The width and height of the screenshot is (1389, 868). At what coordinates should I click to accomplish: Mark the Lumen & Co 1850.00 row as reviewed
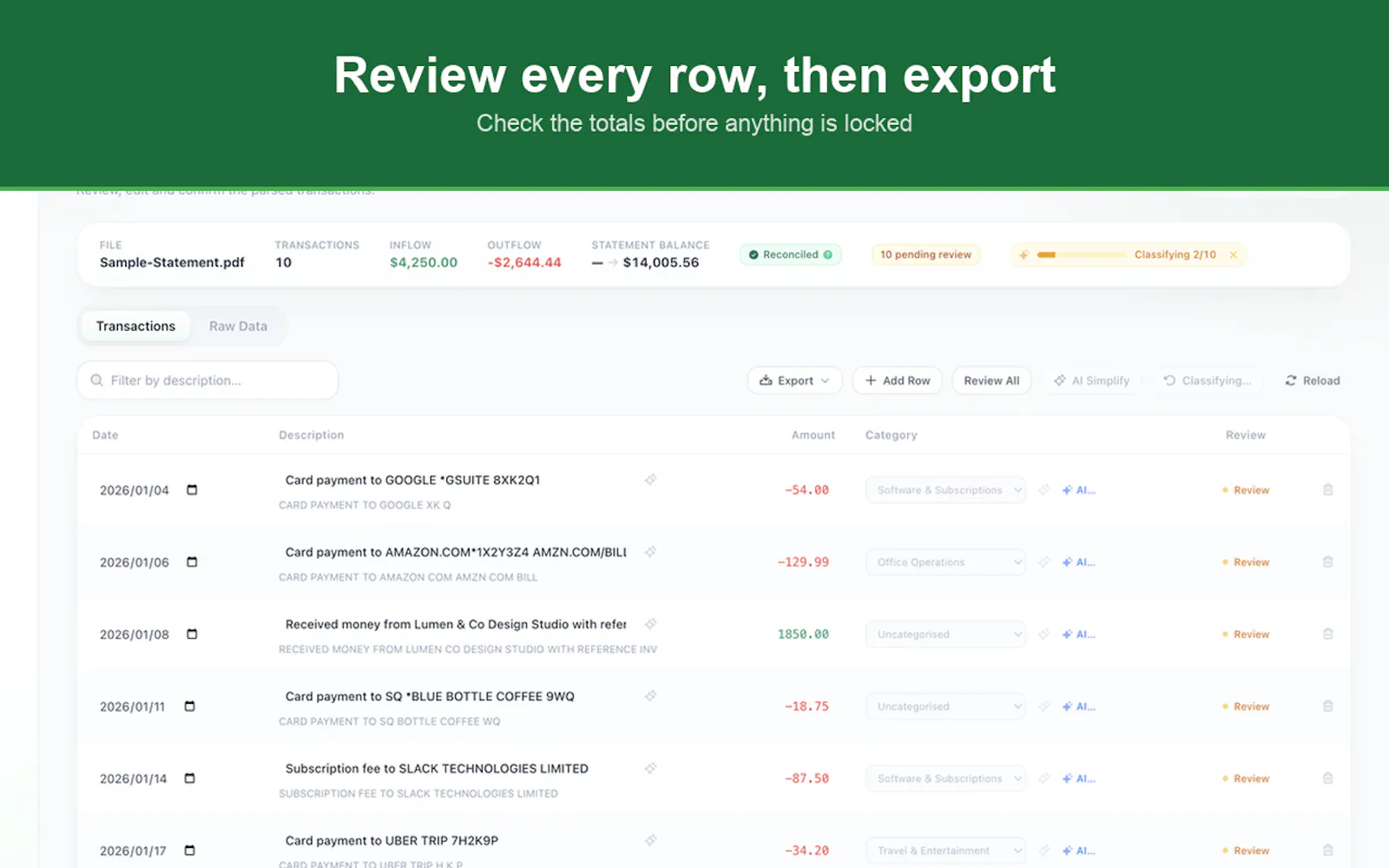tap(1246, 635)
